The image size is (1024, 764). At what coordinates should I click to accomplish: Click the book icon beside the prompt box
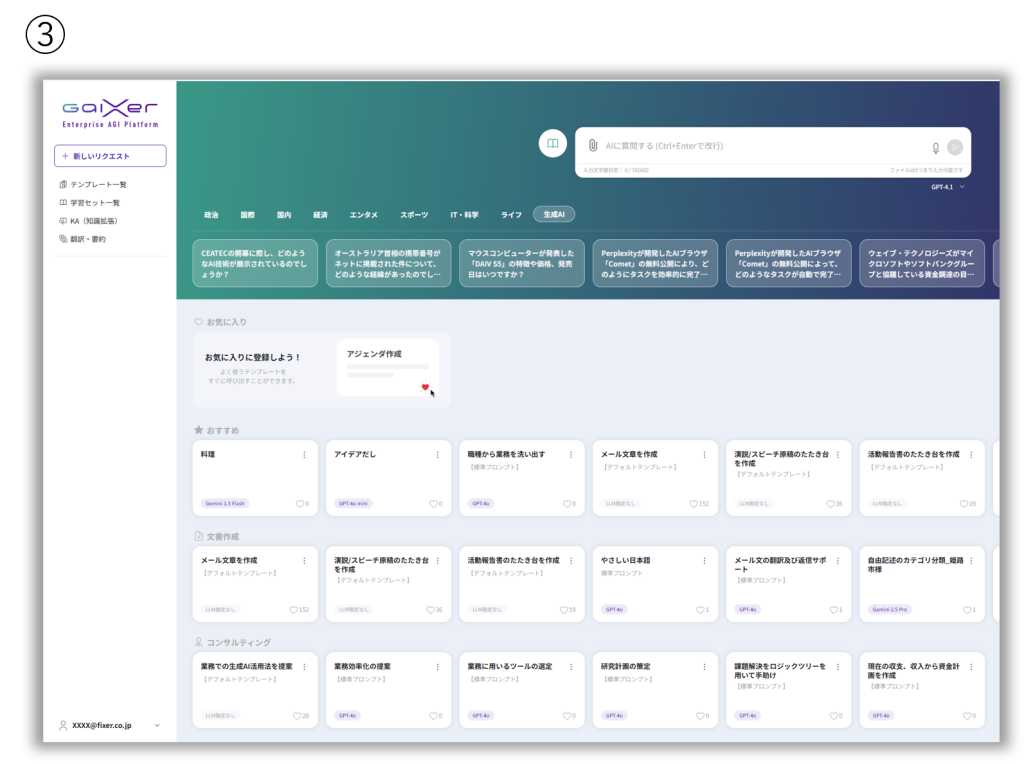click(x=552, y=145)
